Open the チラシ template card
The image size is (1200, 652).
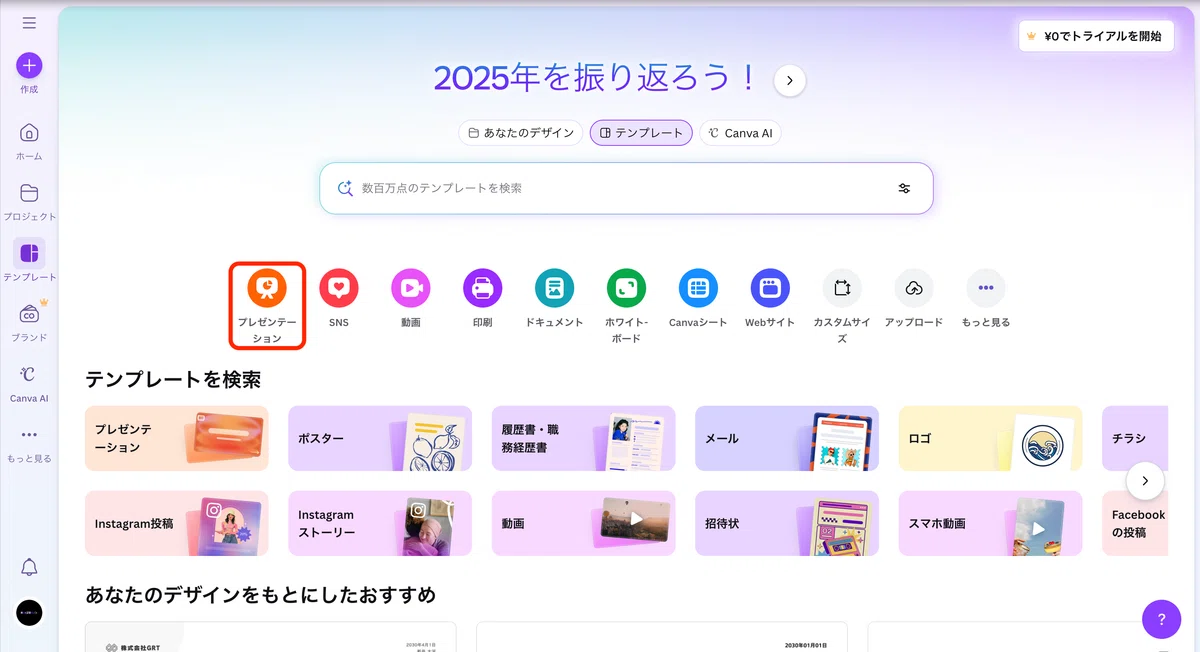point(1135,438)
